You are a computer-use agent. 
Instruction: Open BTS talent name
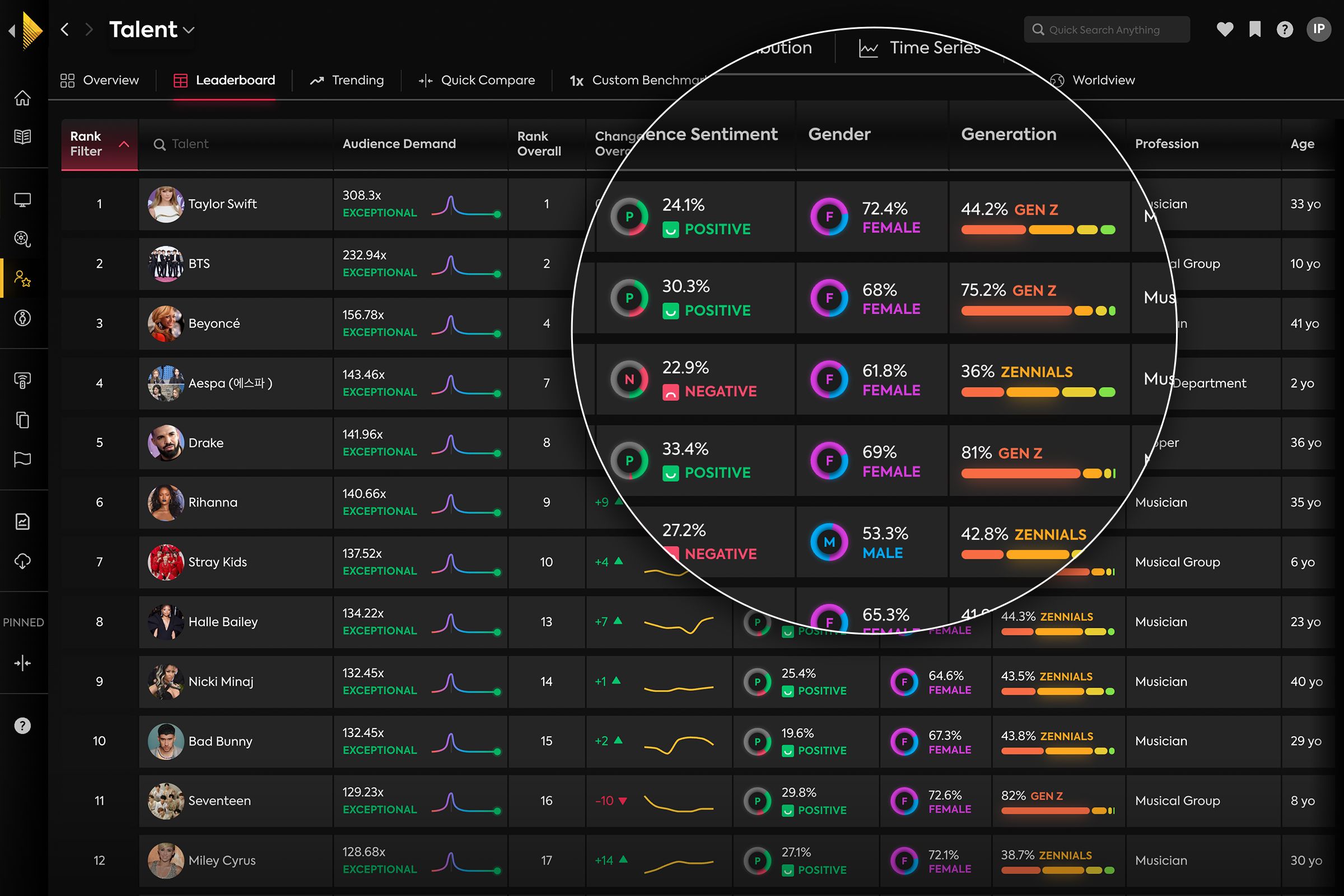tap(199, 263)
